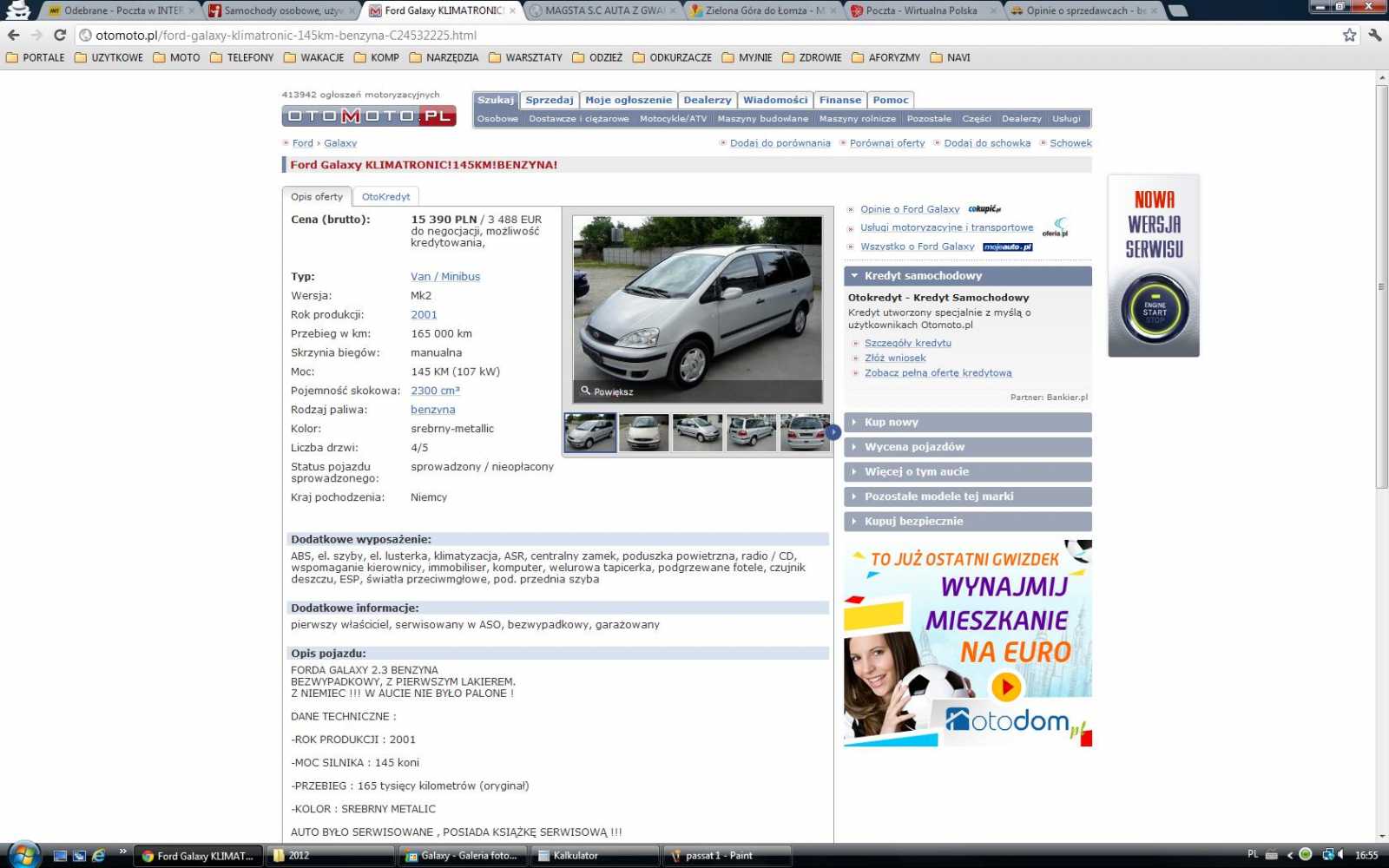1389x868 pixels.
Task: Select Opis oferty tab
Action: [317, 197]
